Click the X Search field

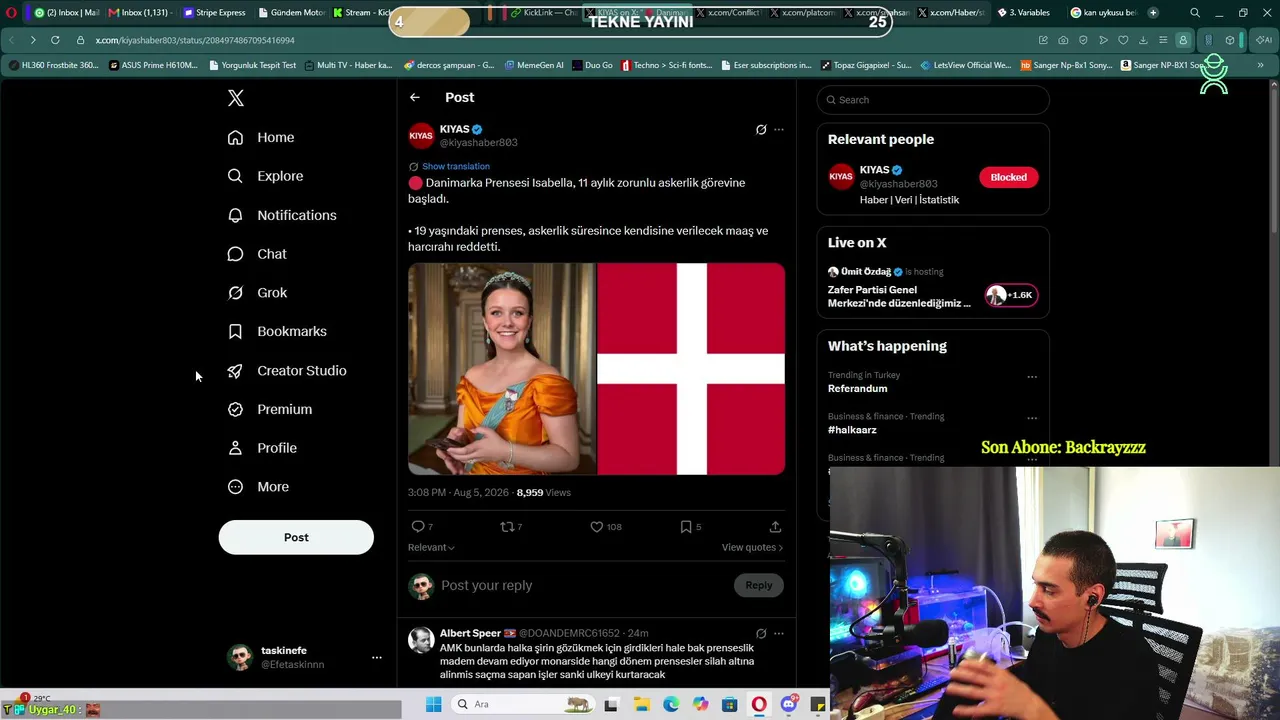pyautogui.click(x=933, y=100)
